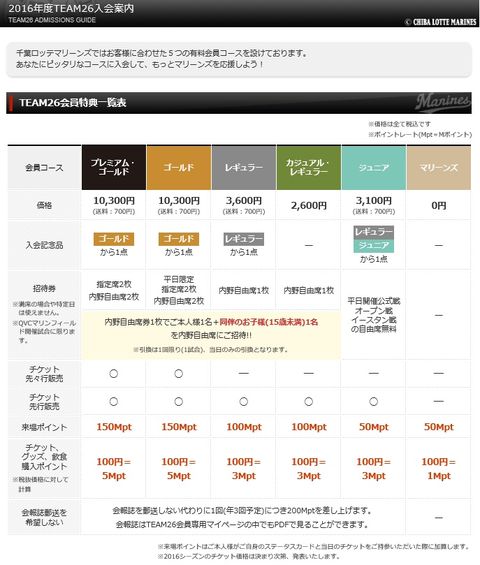
Task: Select the green カジュアル・レギュラー column header
Action: tap(309, 168)
